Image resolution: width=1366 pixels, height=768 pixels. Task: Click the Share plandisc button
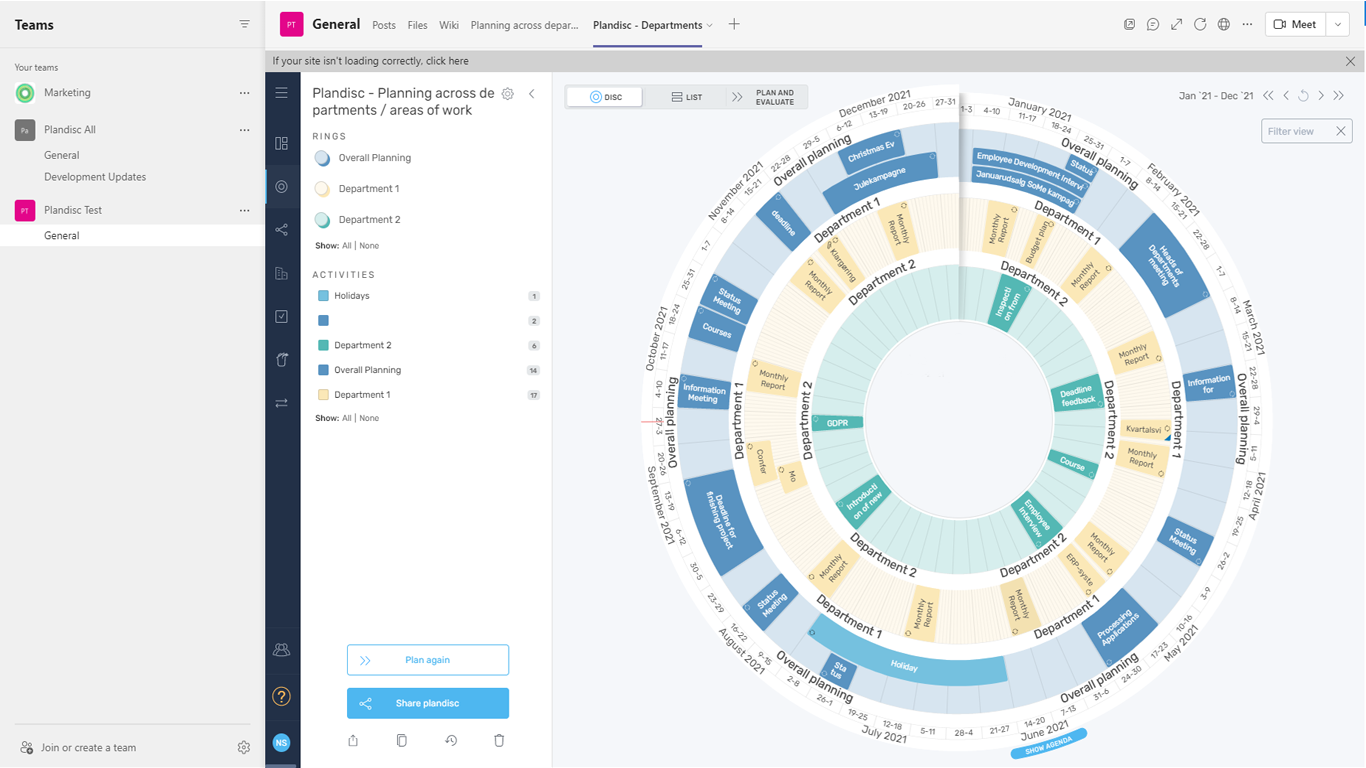point(428,703)
